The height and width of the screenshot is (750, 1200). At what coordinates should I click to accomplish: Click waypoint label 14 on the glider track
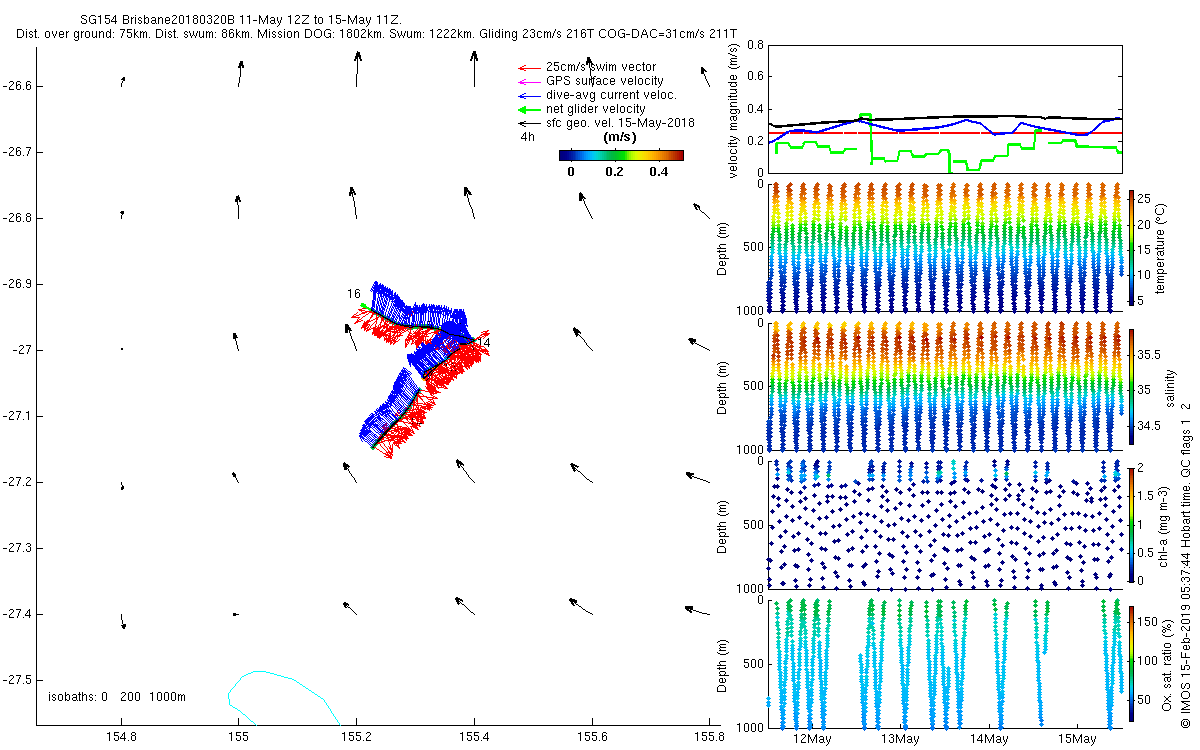coord(483,343)
